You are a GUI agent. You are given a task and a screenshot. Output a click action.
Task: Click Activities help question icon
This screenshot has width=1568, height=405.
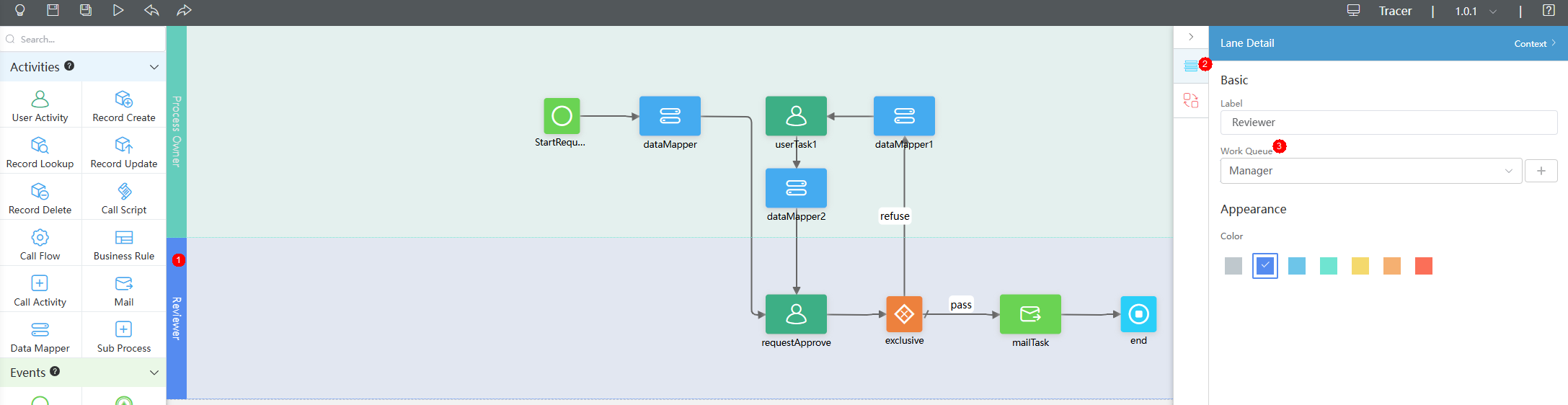(69, 66)
